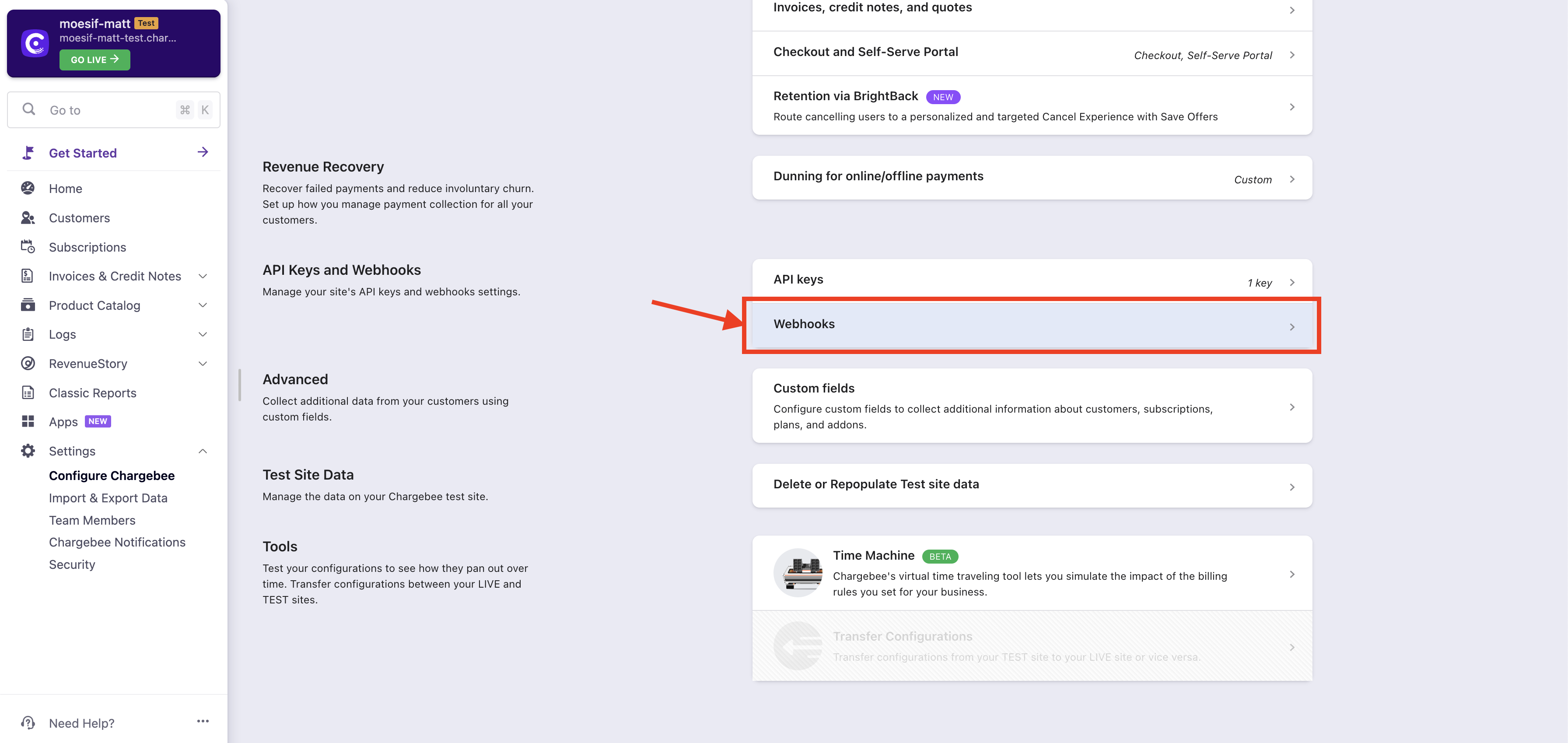The image size is (1568, 743).
Task: Open Webhooks row chevron
Action: click(x=1291, y=327)
